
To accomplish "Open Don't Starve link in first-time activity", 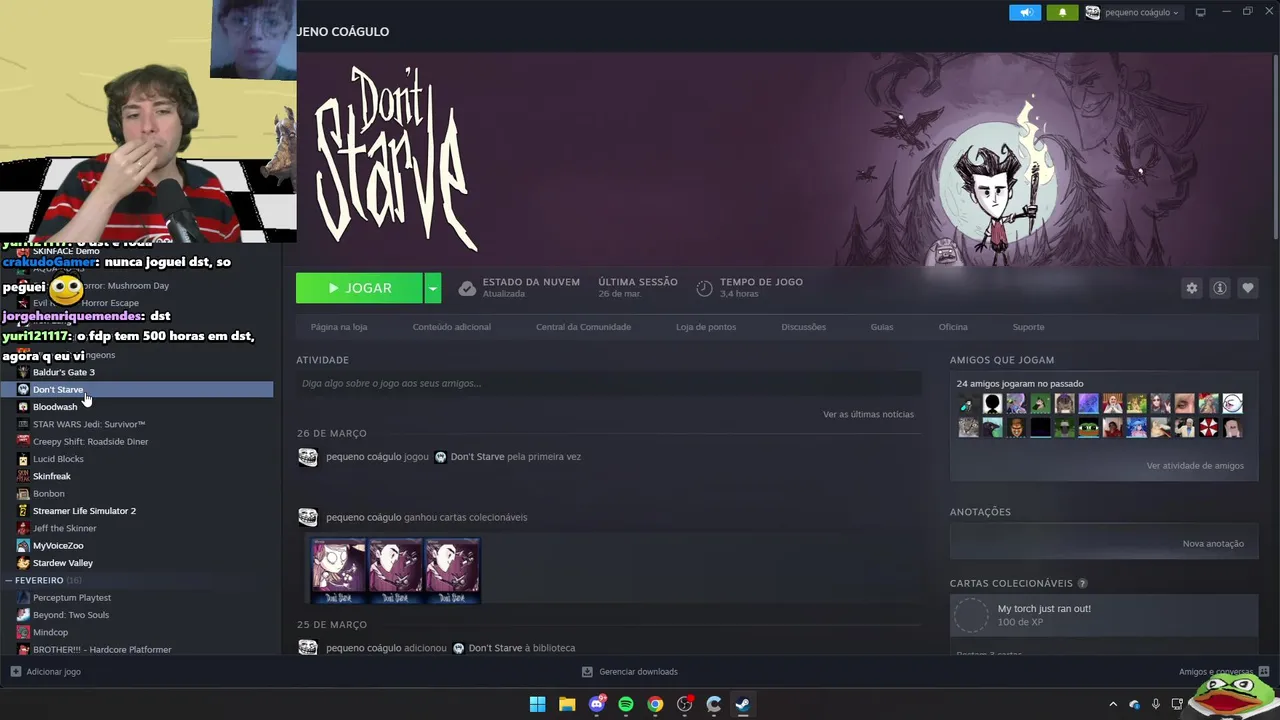I will point(477,457).
